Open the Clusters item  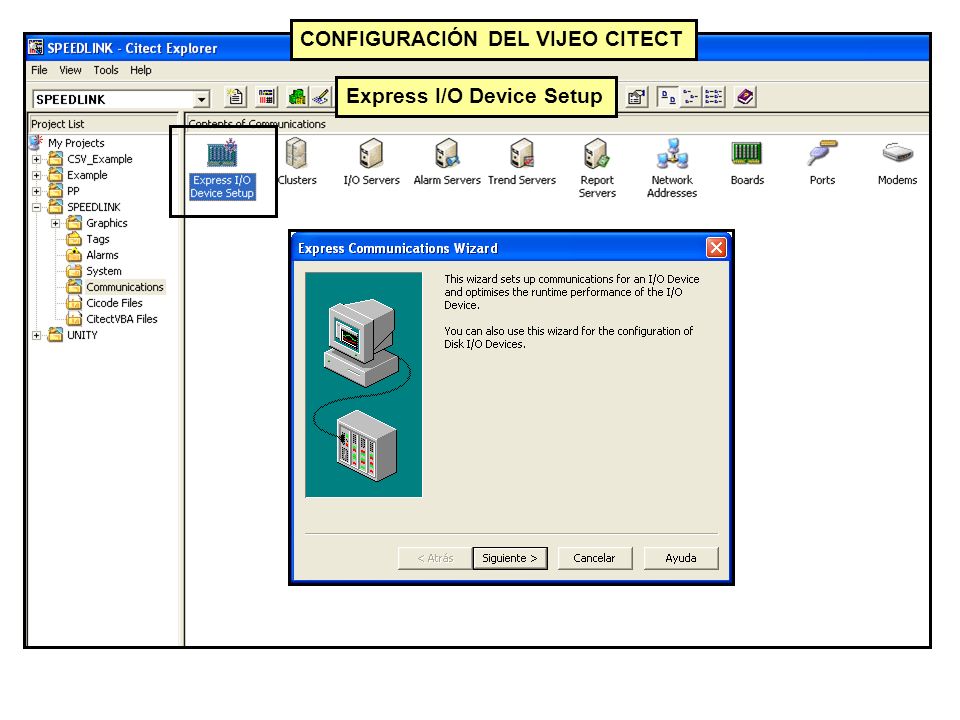(297, 162)
